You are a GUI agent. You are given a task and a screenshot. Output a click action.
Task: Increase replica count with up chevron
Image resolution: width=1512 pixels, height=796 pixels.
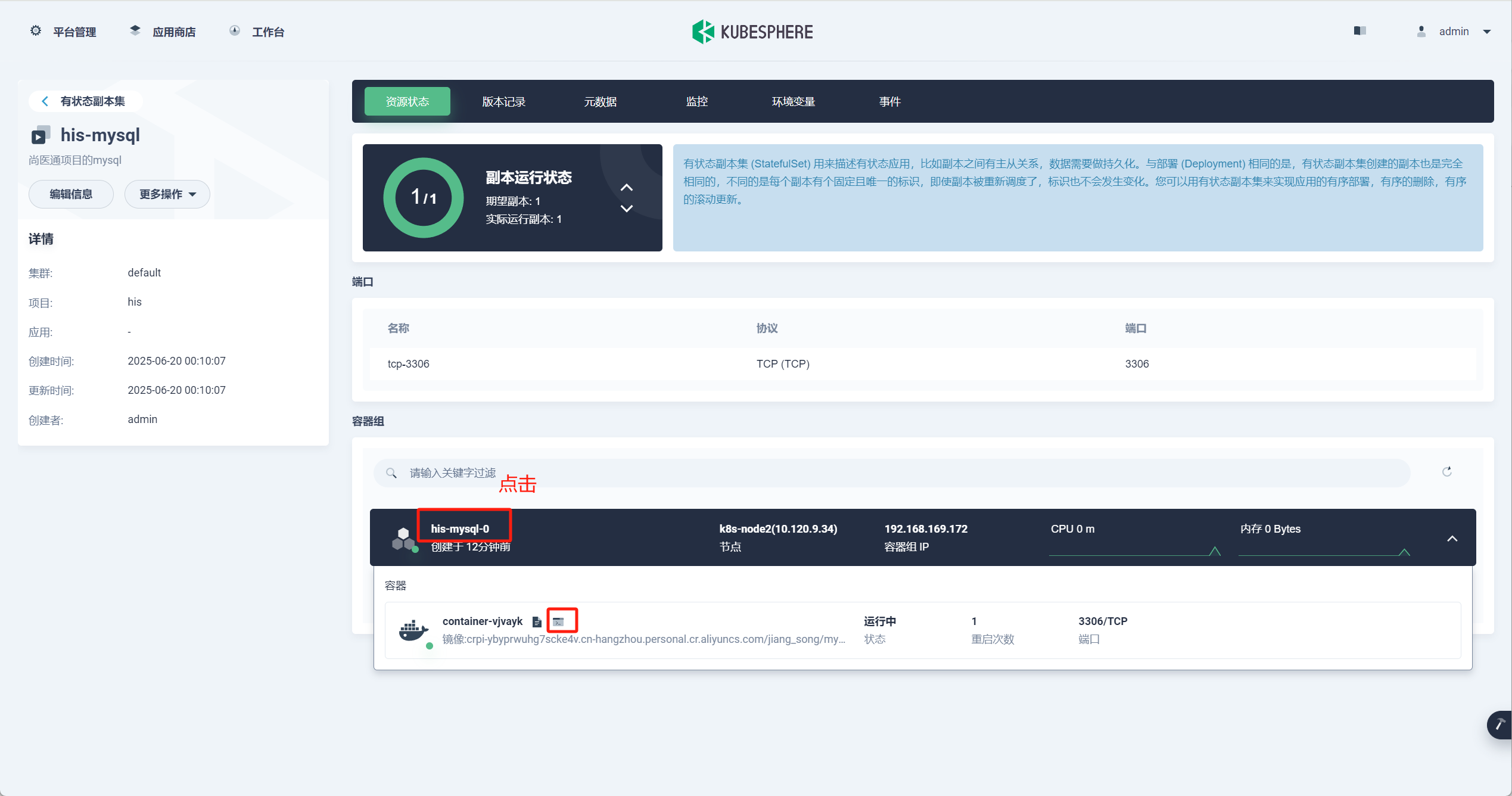point(627,188)
